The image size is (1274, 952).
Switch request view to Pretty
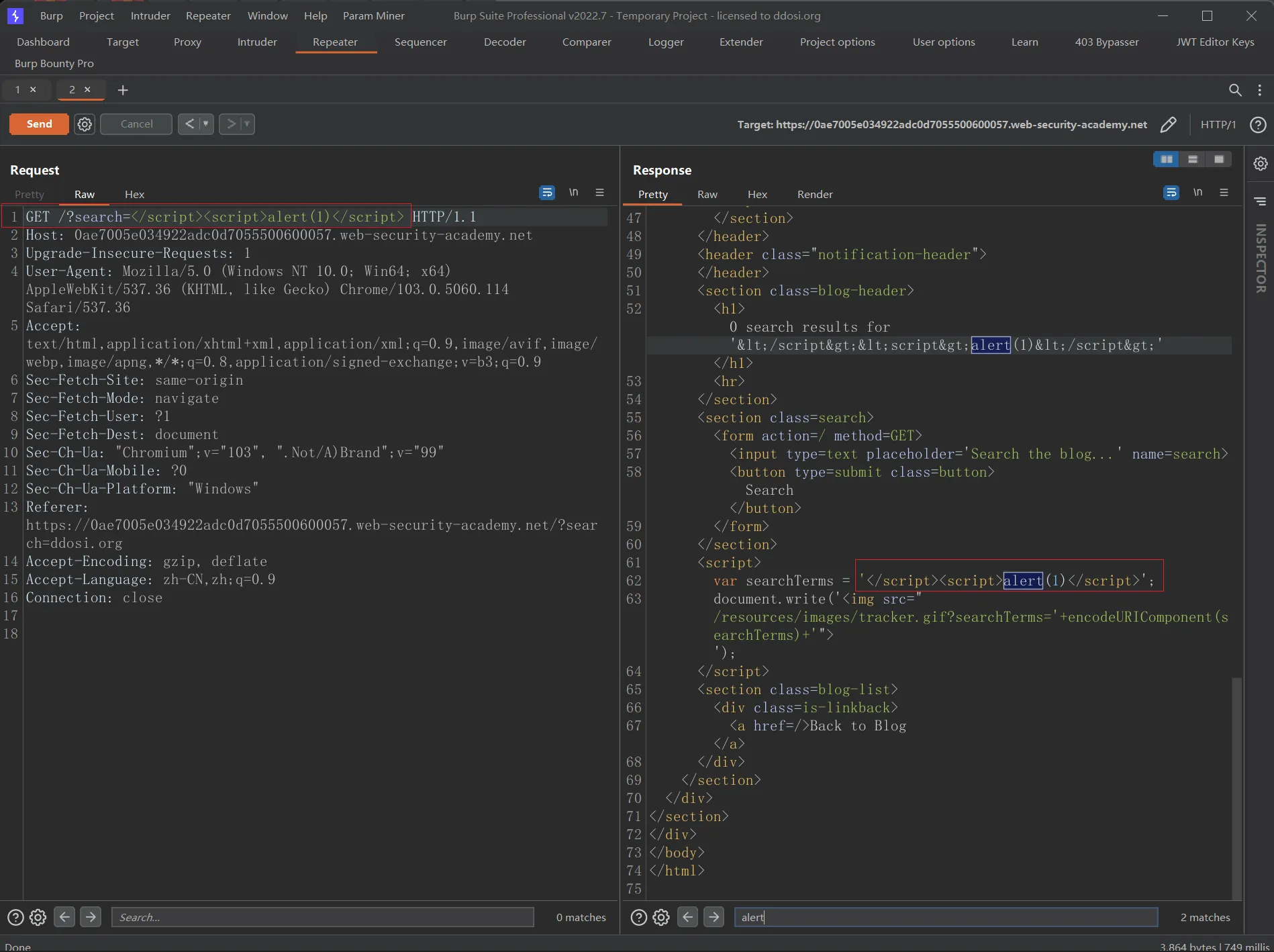(x=30, y=194)
